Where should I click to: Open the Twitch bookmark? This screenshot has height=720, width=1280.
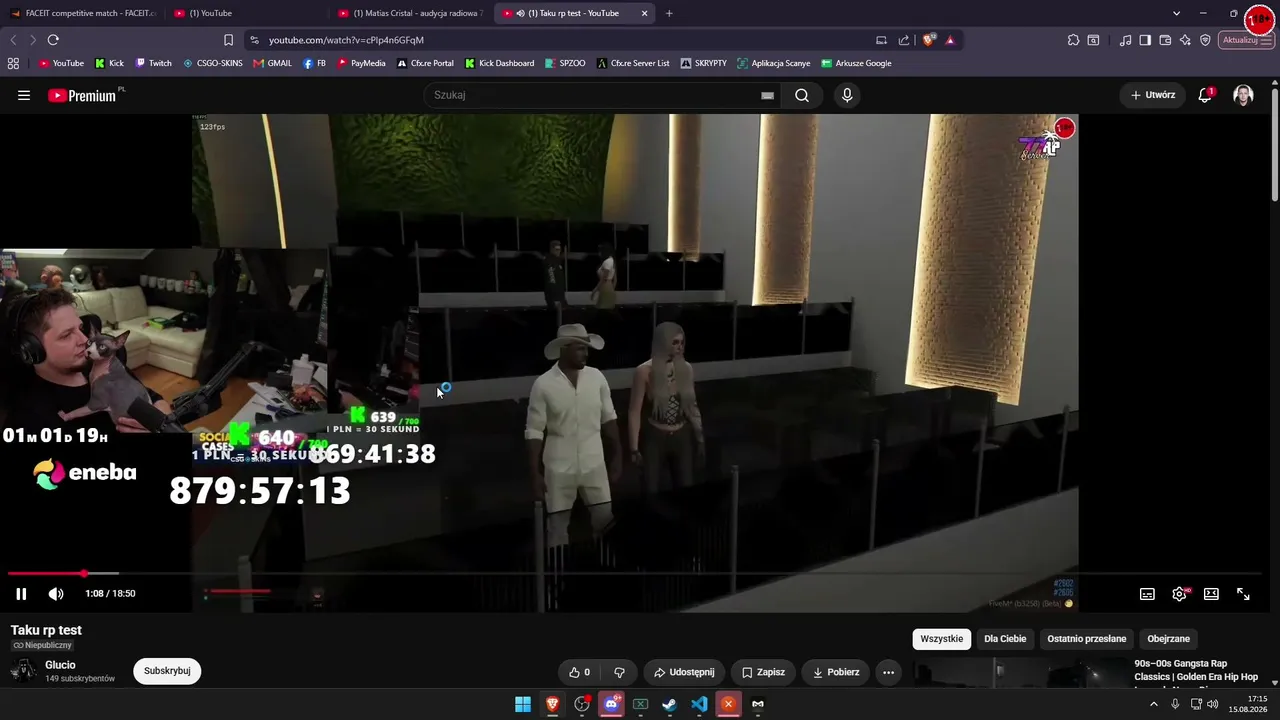(153, 63)
